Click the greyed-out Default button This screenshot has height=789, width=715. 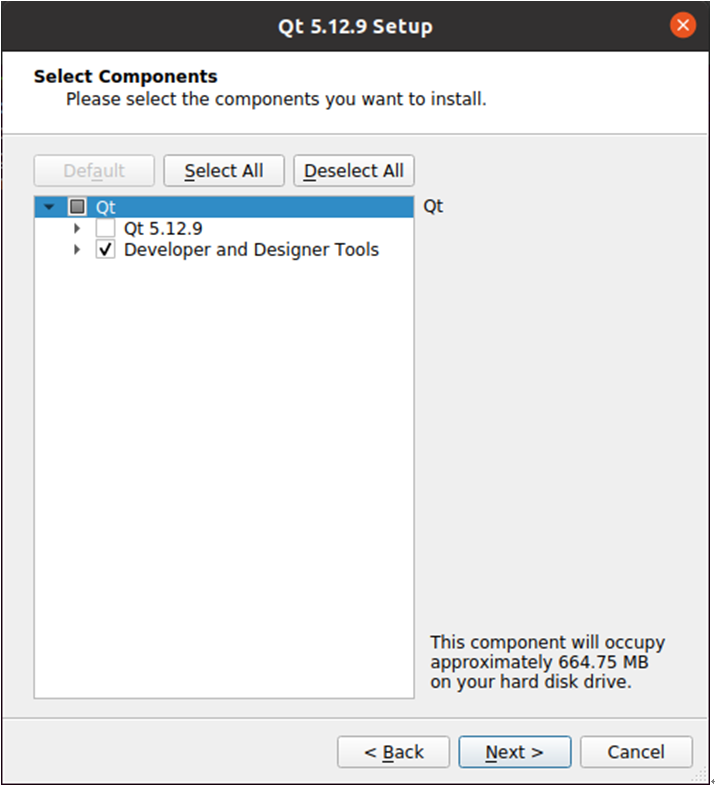(94, 171)
